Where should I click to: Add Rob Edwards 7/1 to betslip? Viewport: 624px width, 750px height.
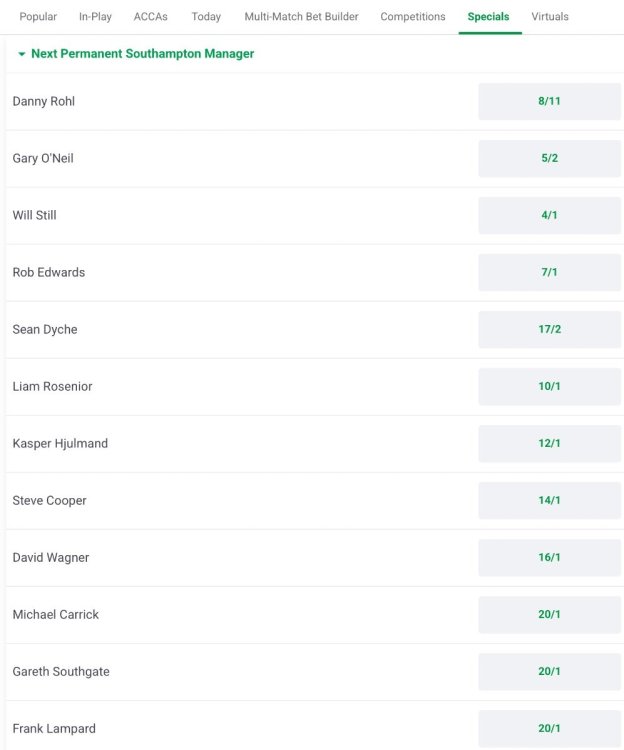[549, 273]
